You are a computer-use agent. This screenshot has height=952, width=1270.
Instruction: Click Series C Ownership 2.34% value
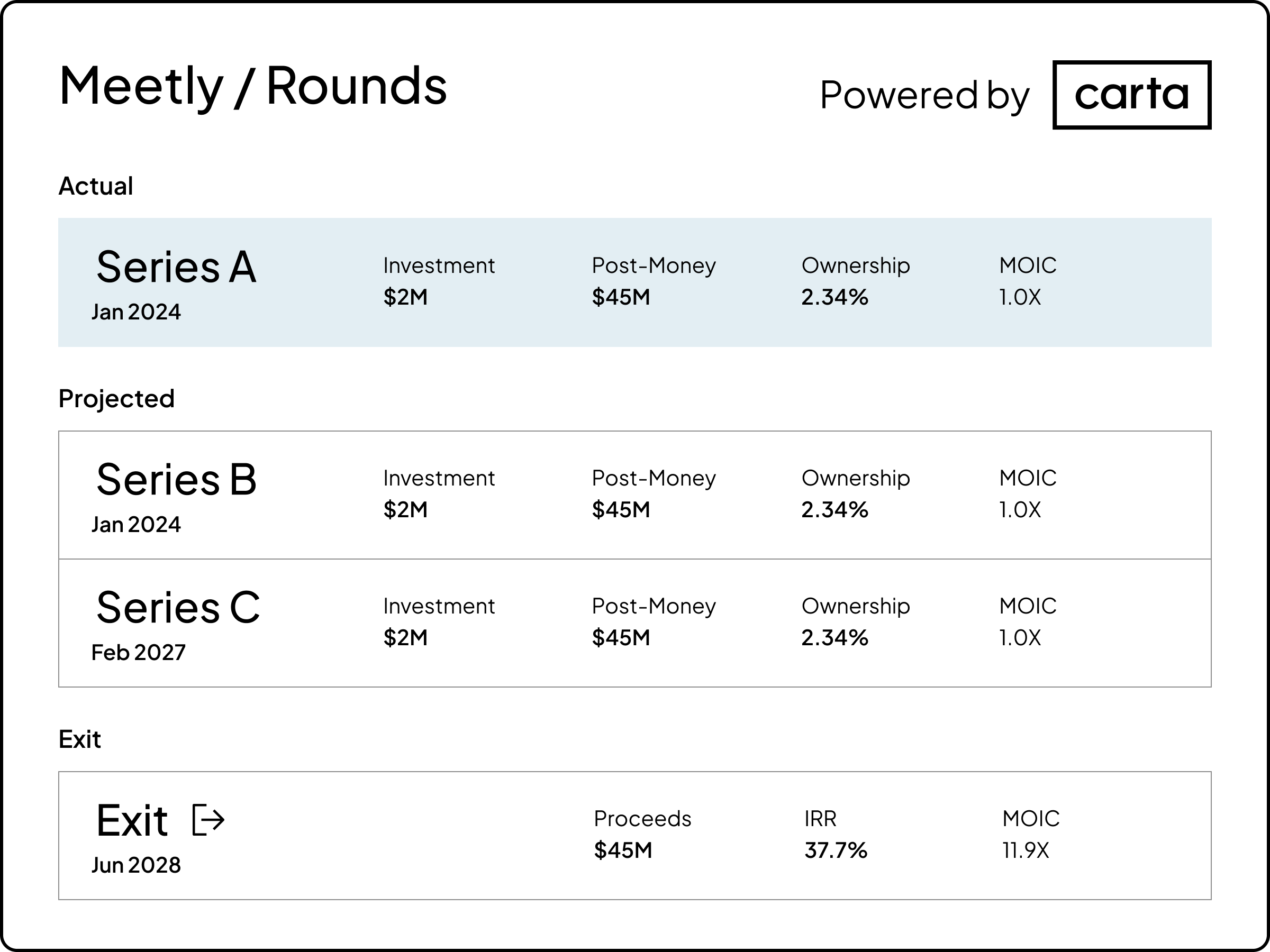point(834,637)
